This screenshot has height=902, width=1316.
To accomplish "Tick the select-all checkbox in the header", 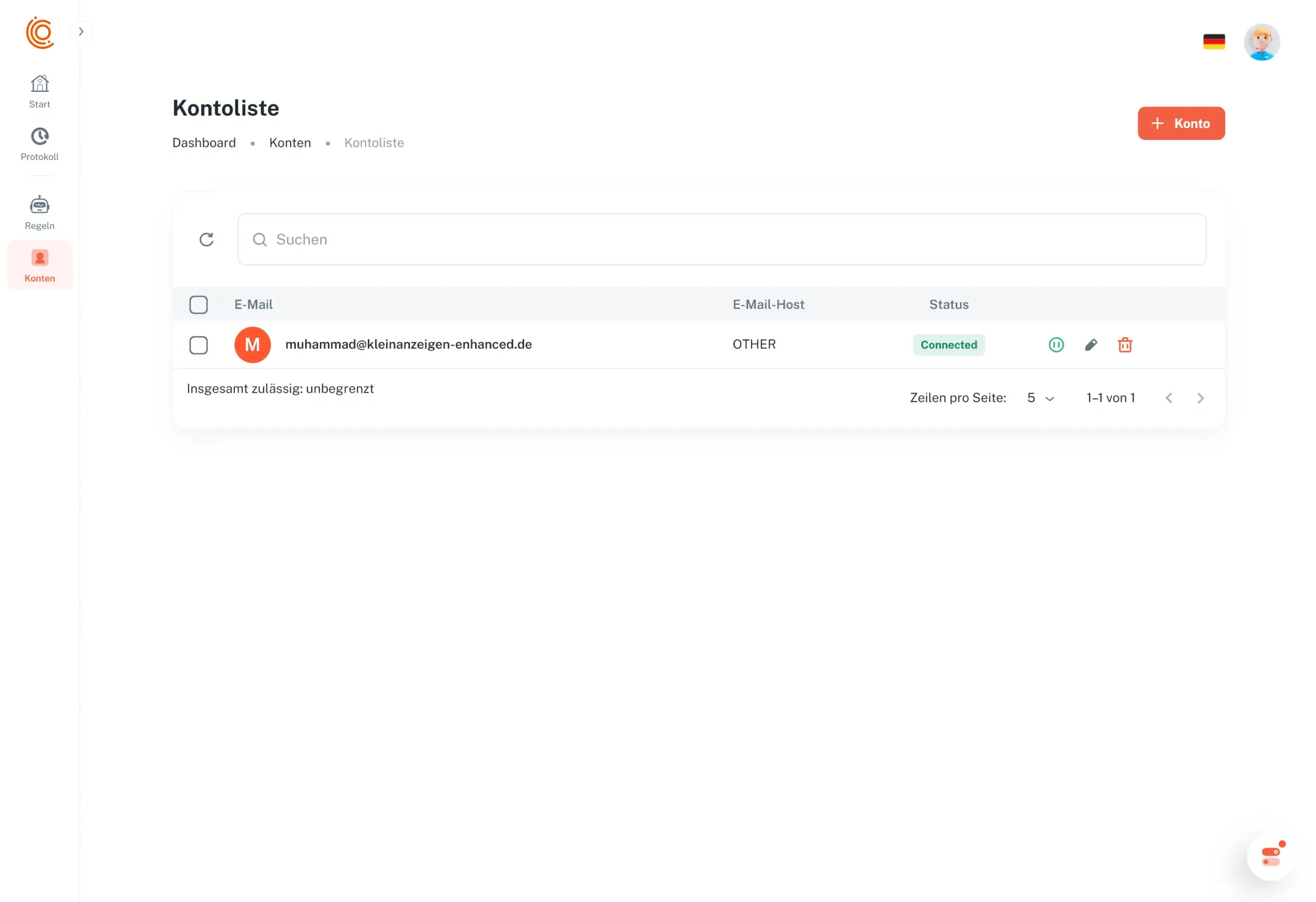I will click(x=199, y=305).
